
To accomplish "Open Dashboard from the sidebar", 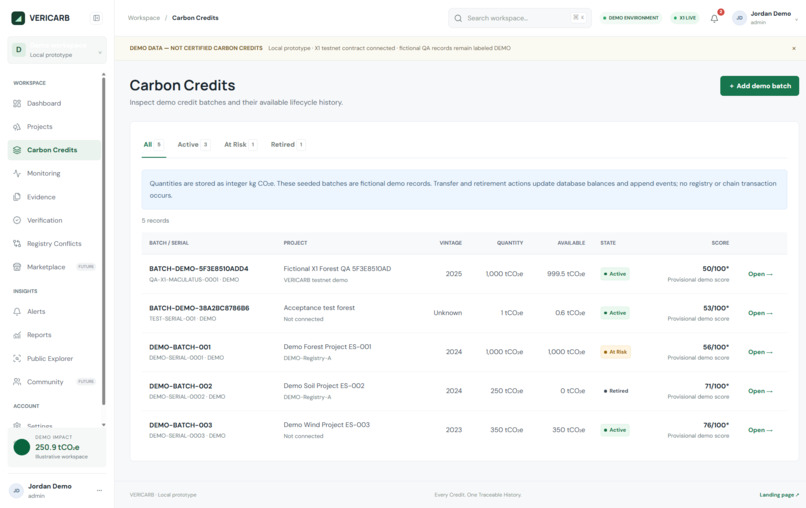I will 54,103.
